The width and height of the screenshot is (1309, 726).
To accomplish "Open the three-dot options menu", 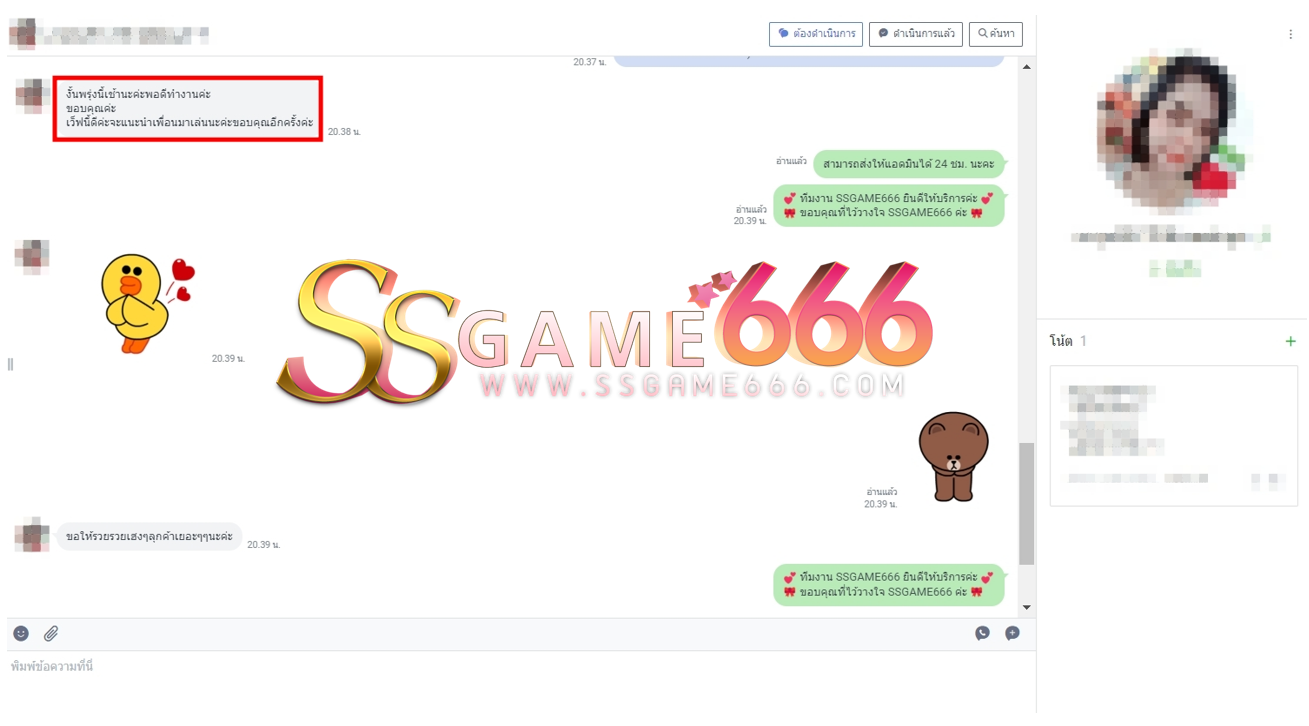I will (x=1291, y=34).
